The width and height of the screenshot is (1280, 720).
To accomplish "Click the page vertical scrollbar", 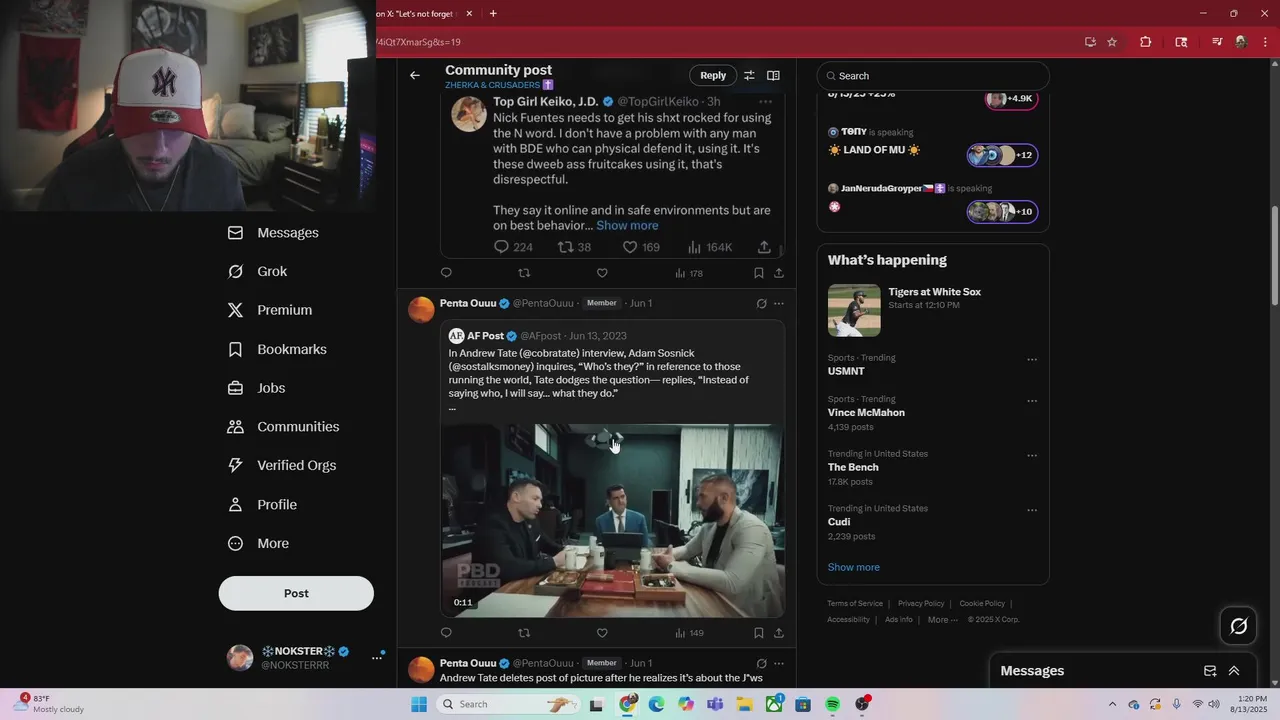I will [1274, 255].
